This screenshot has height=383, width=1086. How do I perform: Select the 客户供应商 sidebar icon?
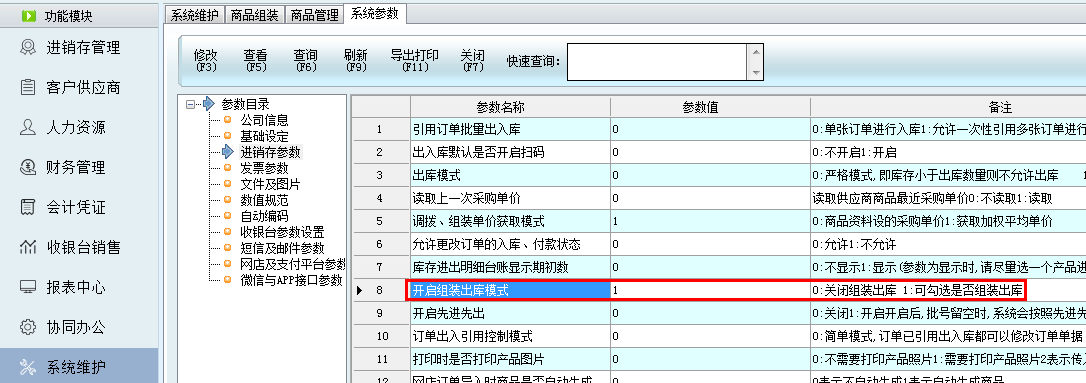[28, 87]
